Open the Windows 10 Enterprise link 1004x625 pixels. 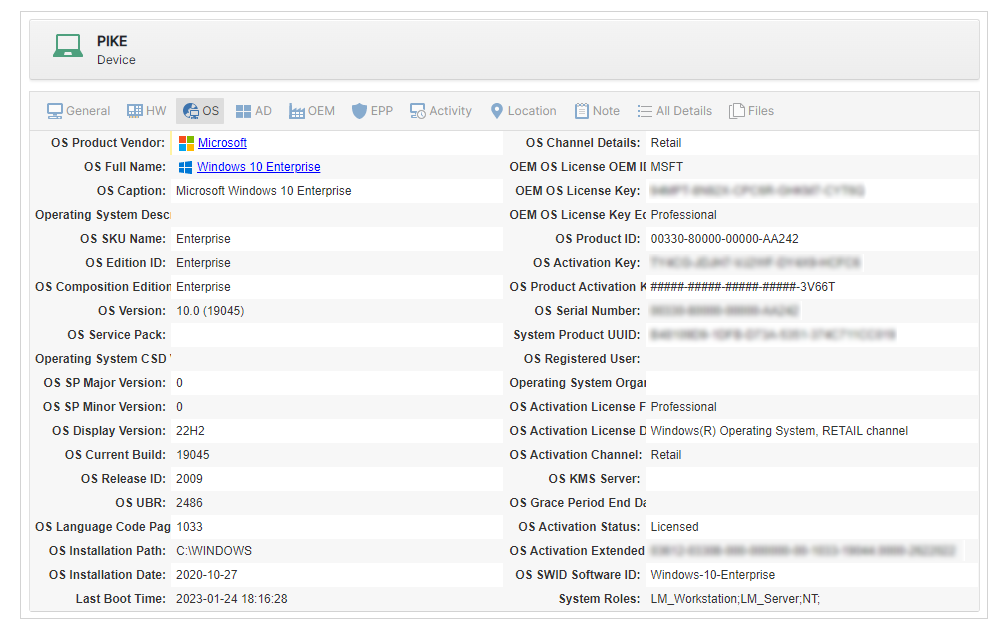pyautogui.click(x=259, y=166)
